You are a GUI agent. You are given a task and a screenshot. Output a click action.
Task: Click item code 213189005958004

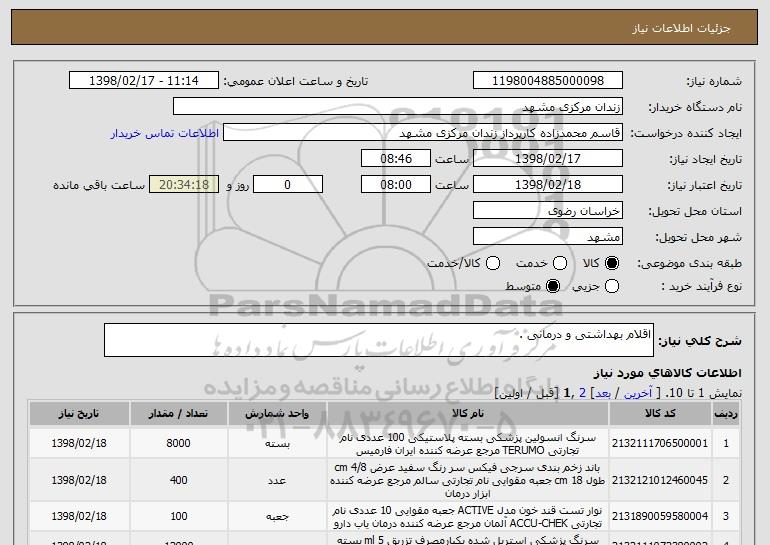[x=660, y=517]
